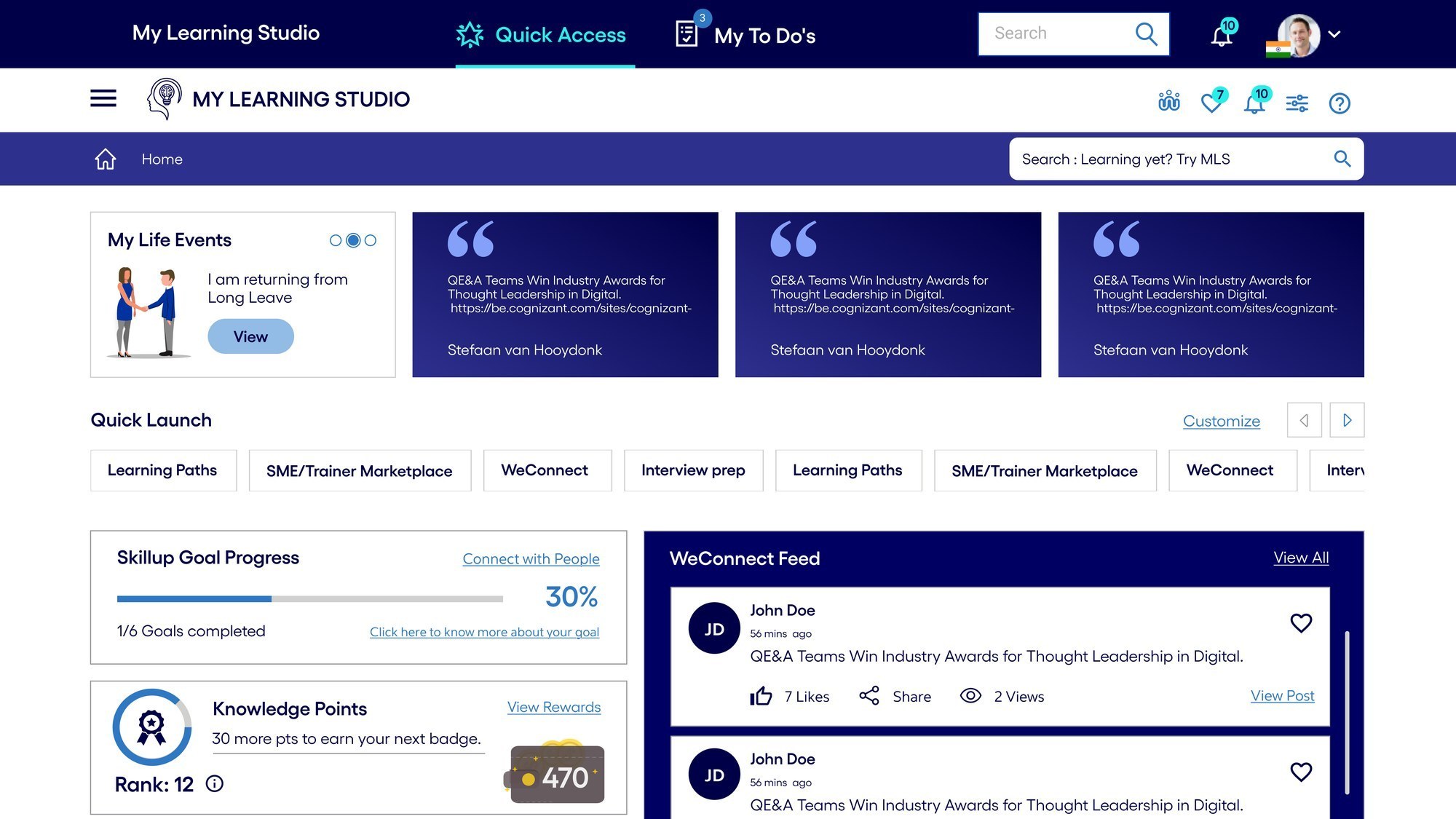Click View Post link on first post
The height and width of the screenshot is (819, 1456).
[1282, 696]
